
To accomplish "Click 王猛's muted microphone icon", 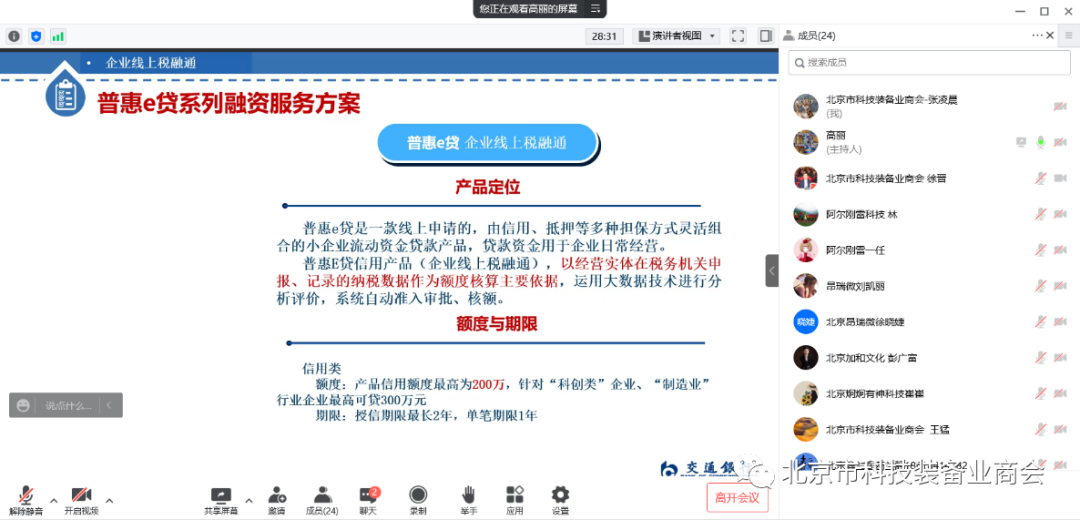I will click(x=1041, y=429).
